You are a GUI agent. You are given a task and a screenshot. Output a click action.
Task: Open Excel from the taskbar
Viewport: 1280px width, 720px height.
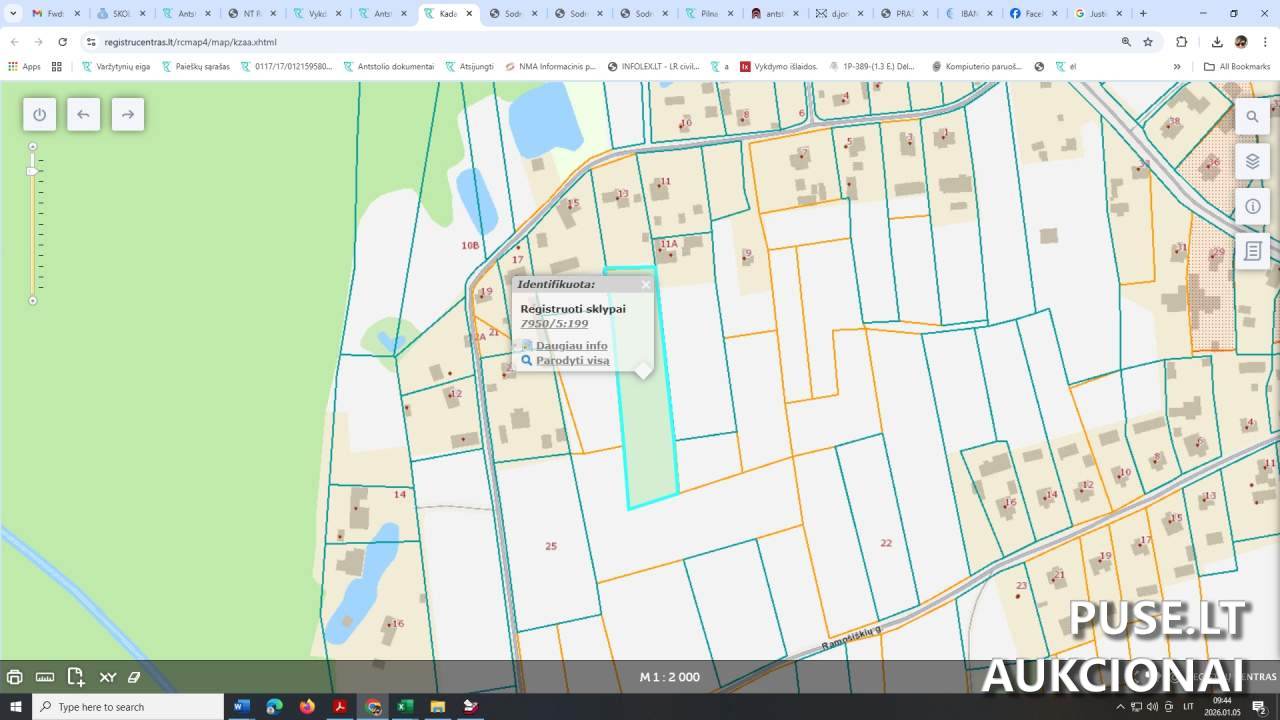pos(405,707)
